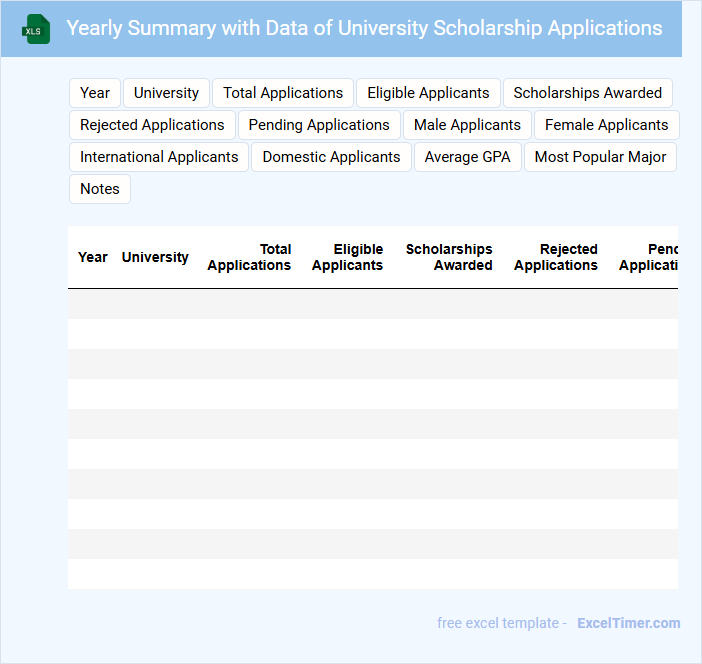The width and height of the screenshot is (702, 664).
Task: Select the University tag
Action: point(166,93)
